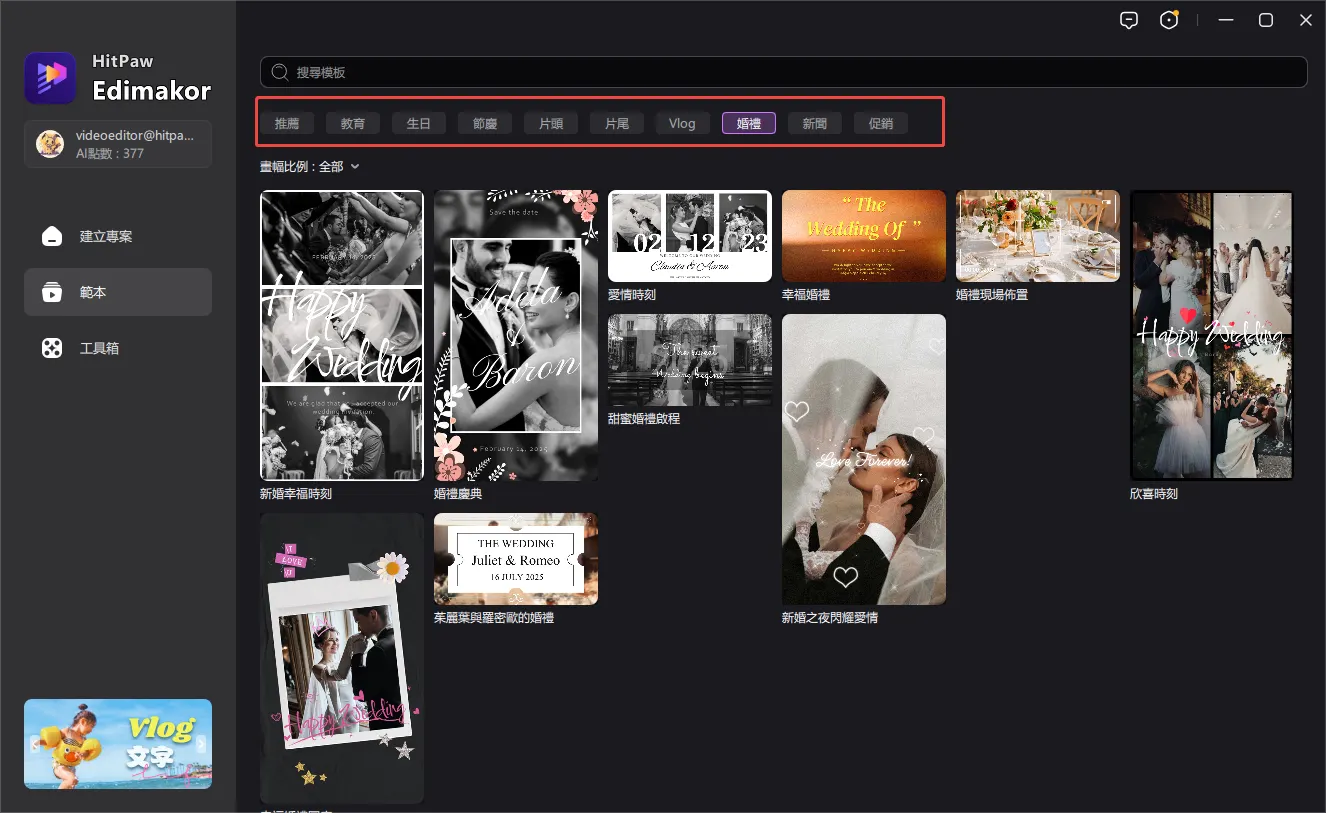Click the 搜尋模板 search field

click(780, 73)
